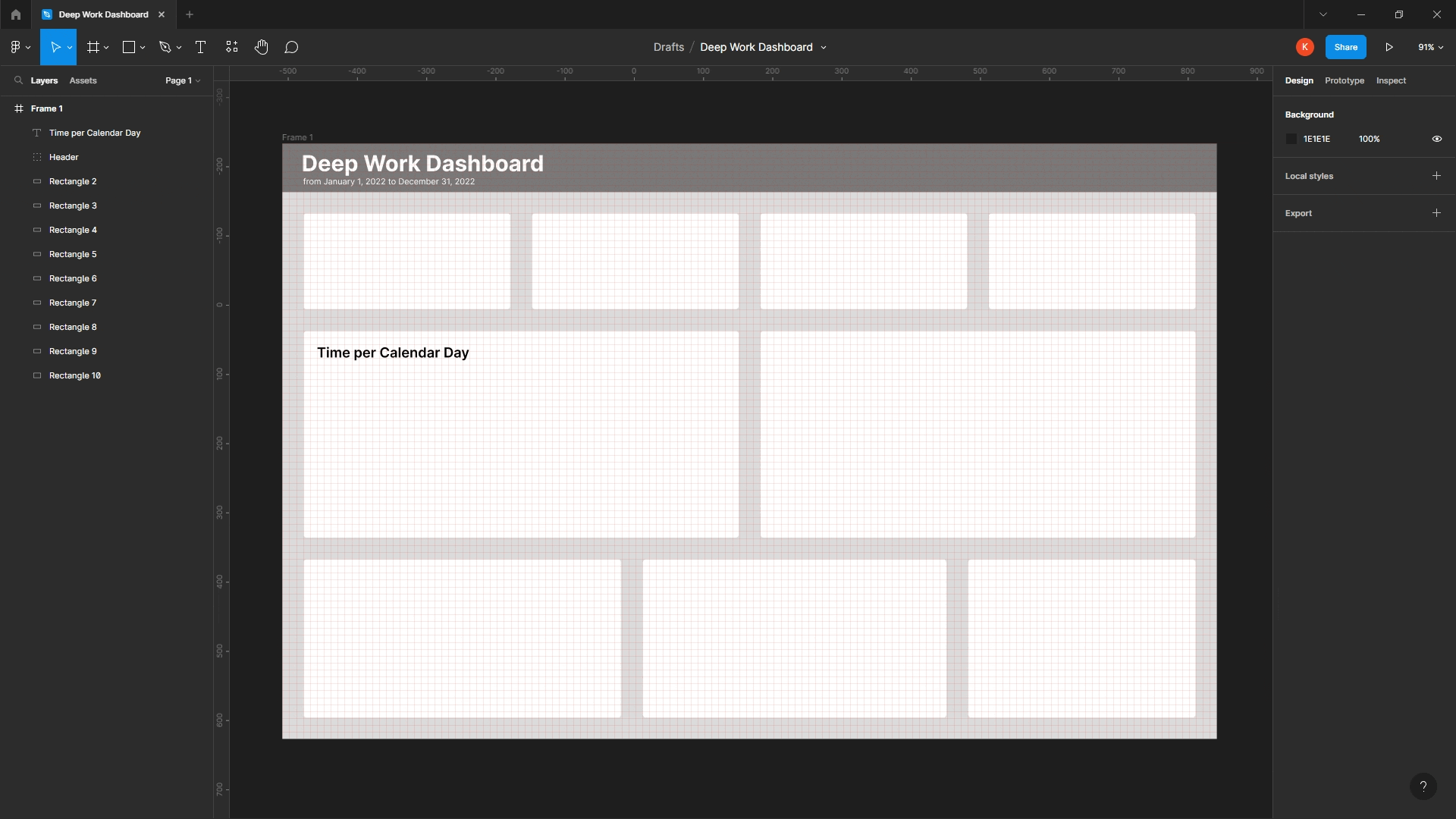Viewport: 1456px width, 819px height.
Task: Switch to the Assets tab
Action: pyautogui.click(x=83, y=80)
